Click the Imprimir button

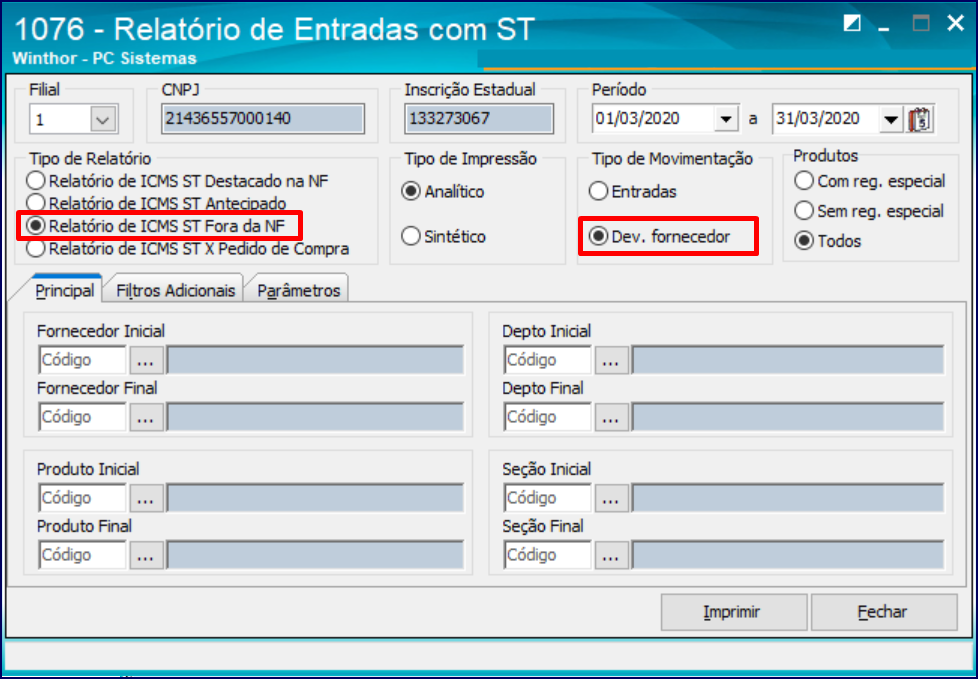pos(734,612)
